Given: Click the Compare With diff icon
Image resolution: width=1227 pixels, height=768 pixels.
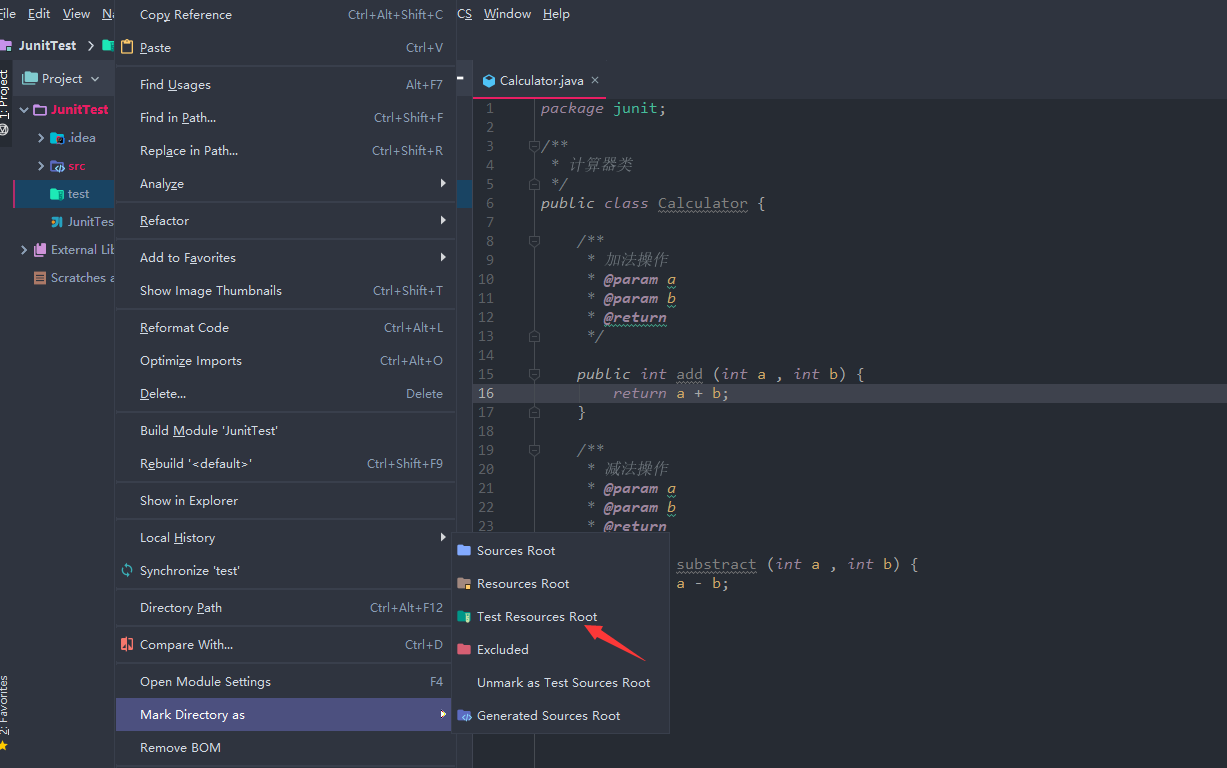Looking at the screenshot, I should coord(127,644).
